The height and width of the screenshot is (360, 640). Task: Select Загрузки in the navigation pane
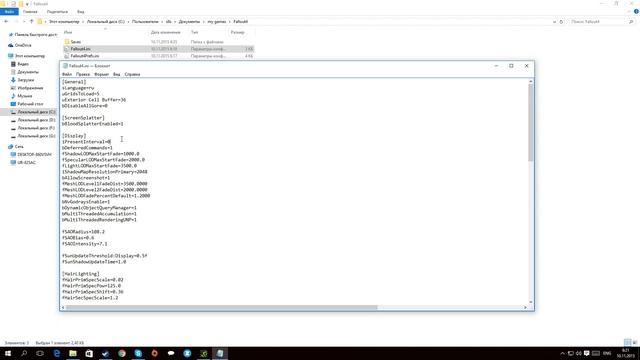pyautogui.click(x=26, y=80)
